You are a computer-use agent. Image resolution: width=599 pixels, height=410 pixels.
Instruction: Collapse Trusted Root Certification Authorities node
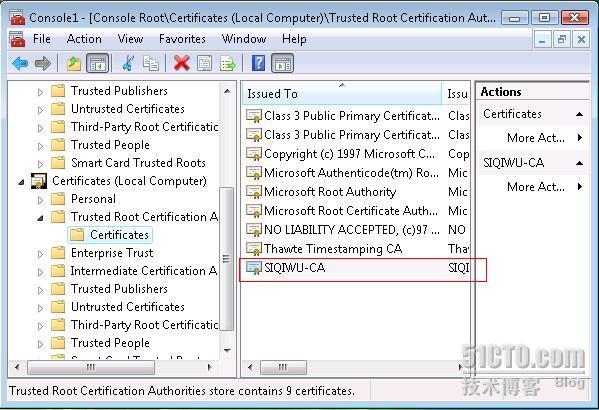(40, 218)
